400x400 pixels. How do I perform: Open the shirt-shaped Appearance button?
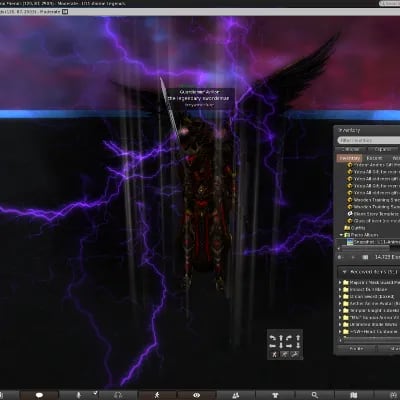coord(275,395)
